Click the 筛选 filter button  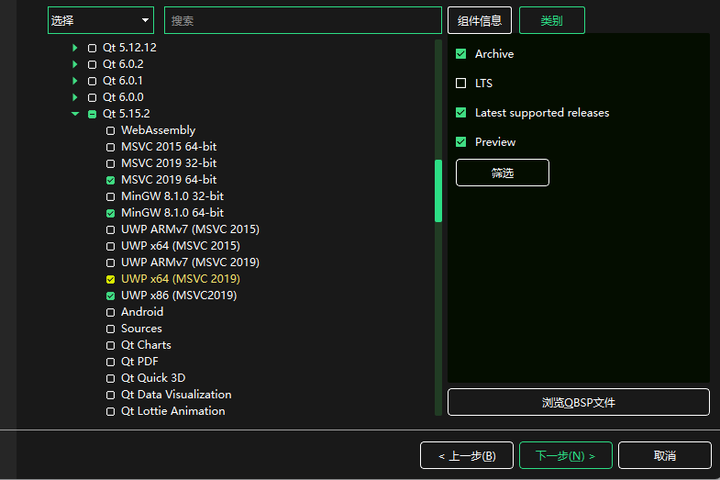pos(502,172)
